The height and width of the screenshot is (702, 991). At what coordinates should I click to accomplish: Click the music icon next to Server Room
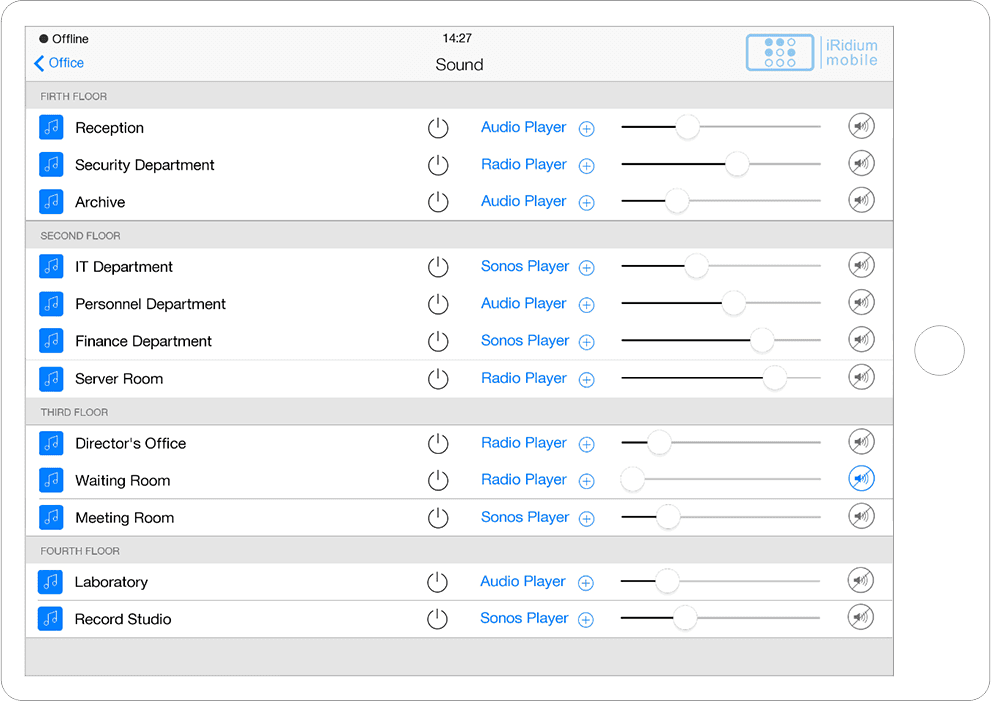click(51, 379)
